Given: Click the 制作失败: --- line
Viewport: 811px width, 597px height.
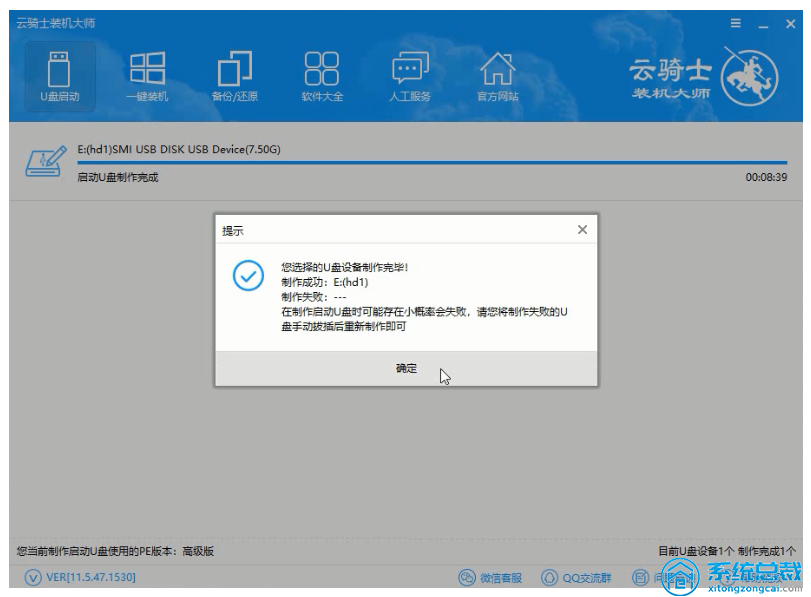Looking at the screenshot, I should click(314, 297).
